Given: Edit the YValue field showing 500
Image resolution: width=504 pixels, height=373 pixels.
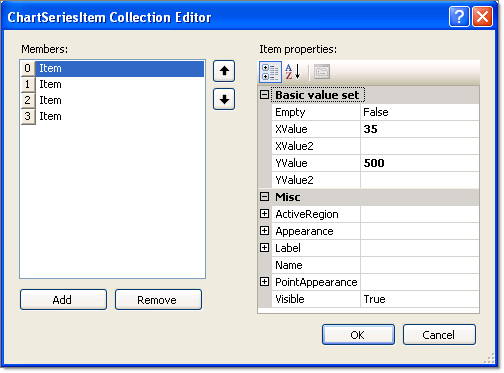Looking at the screenshot, I should point(420,163).
